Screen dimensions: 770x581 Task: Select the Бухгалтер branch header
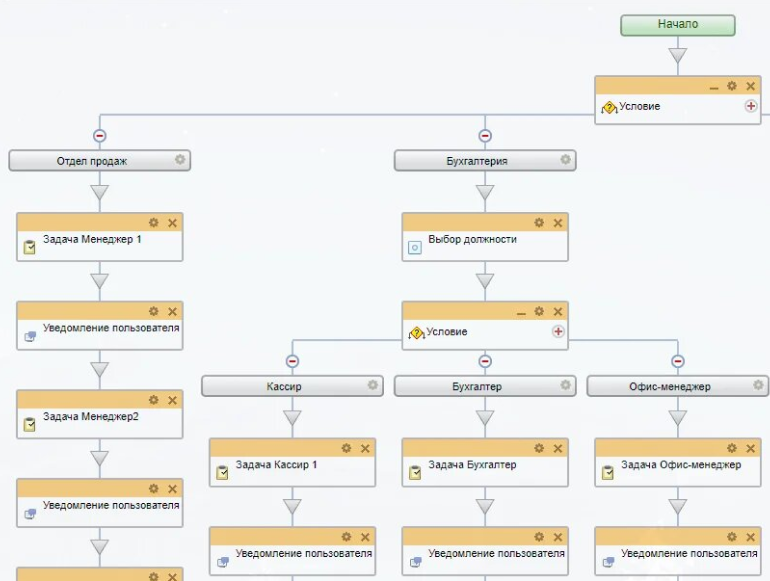[485, 386]
